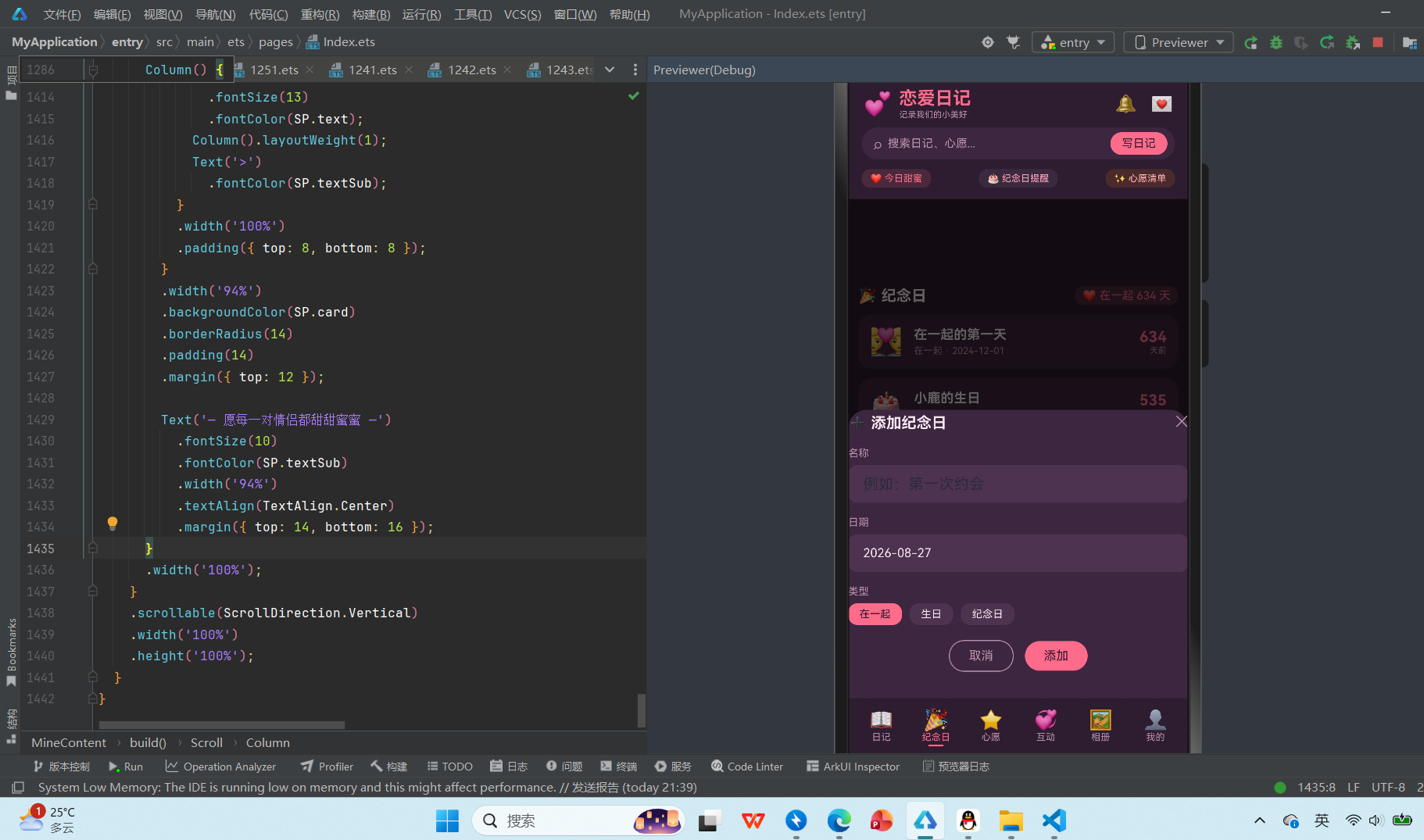Open the TODO tool window

(x=449, y=767)
